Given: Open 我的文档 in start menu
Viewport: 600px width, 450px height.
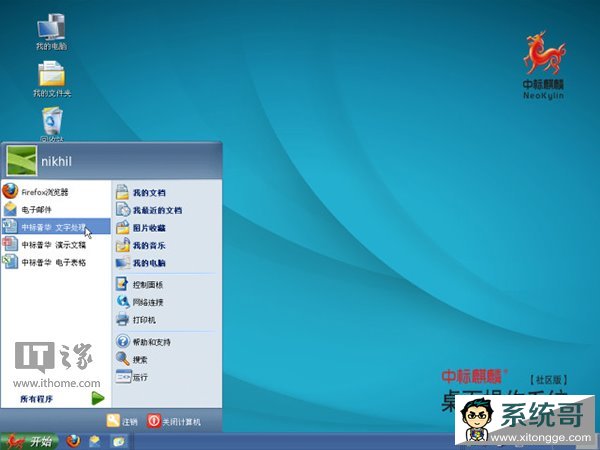Looking at the screenshot, I should pos(140,192).
